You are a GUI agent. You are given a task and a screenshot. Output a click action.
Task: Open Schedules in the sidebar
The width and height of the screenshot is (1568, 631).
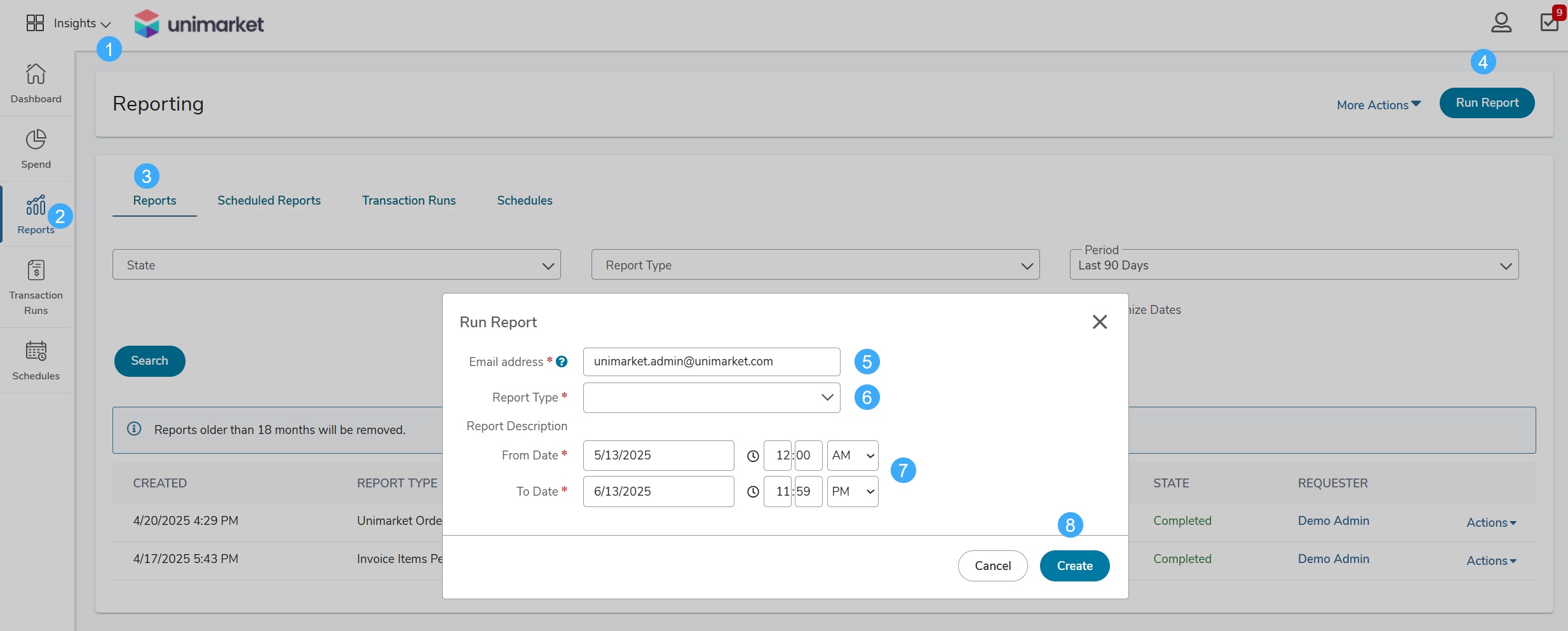click(36, 360)
